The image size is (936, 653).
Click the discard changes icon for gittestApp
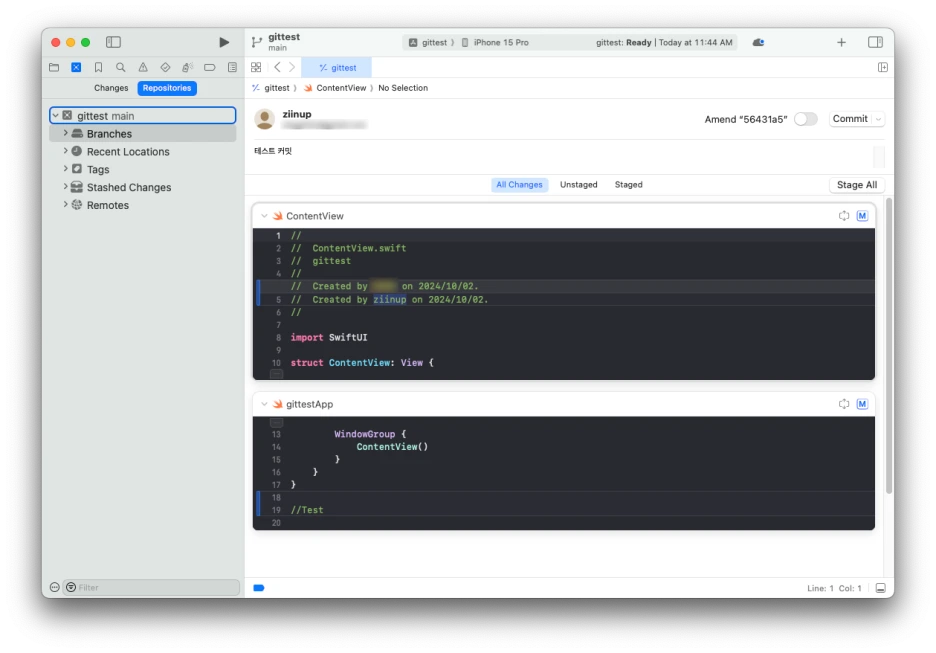point(843,404)
